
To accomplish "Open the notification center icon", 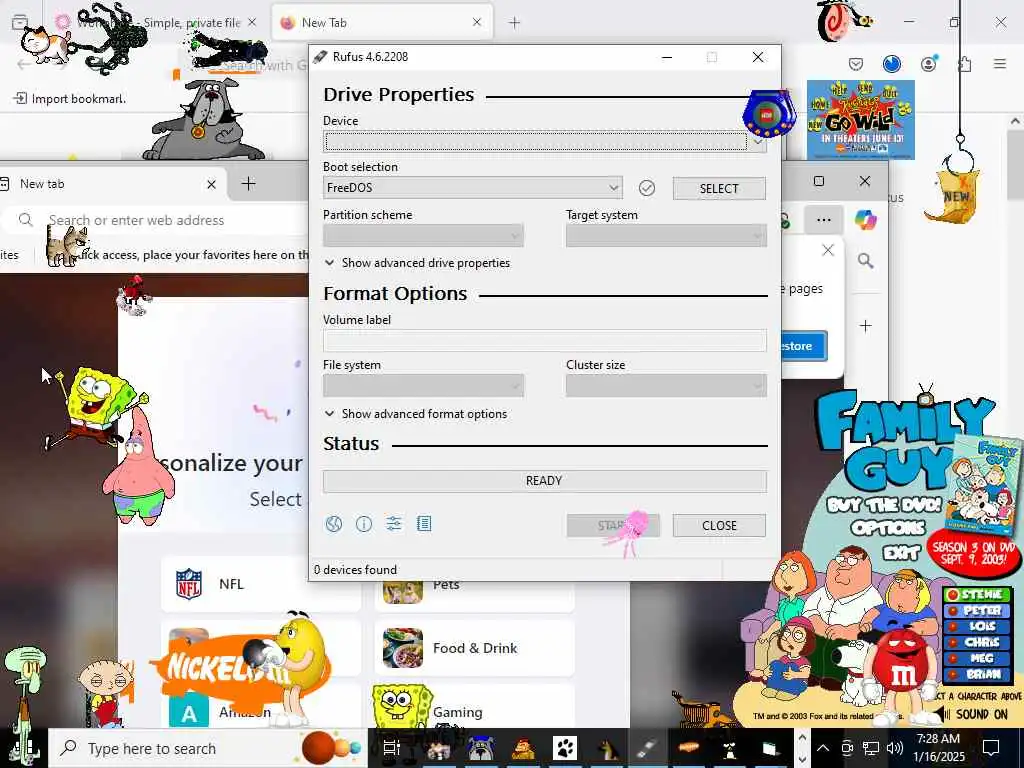I will 991,748.
